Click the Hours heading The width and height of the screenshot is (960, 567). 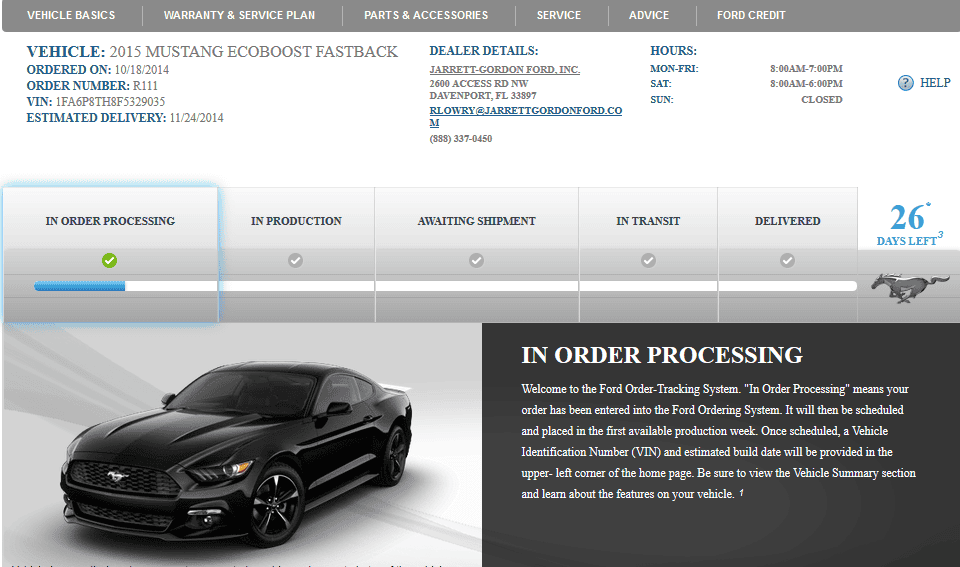[x=673, y=51]
